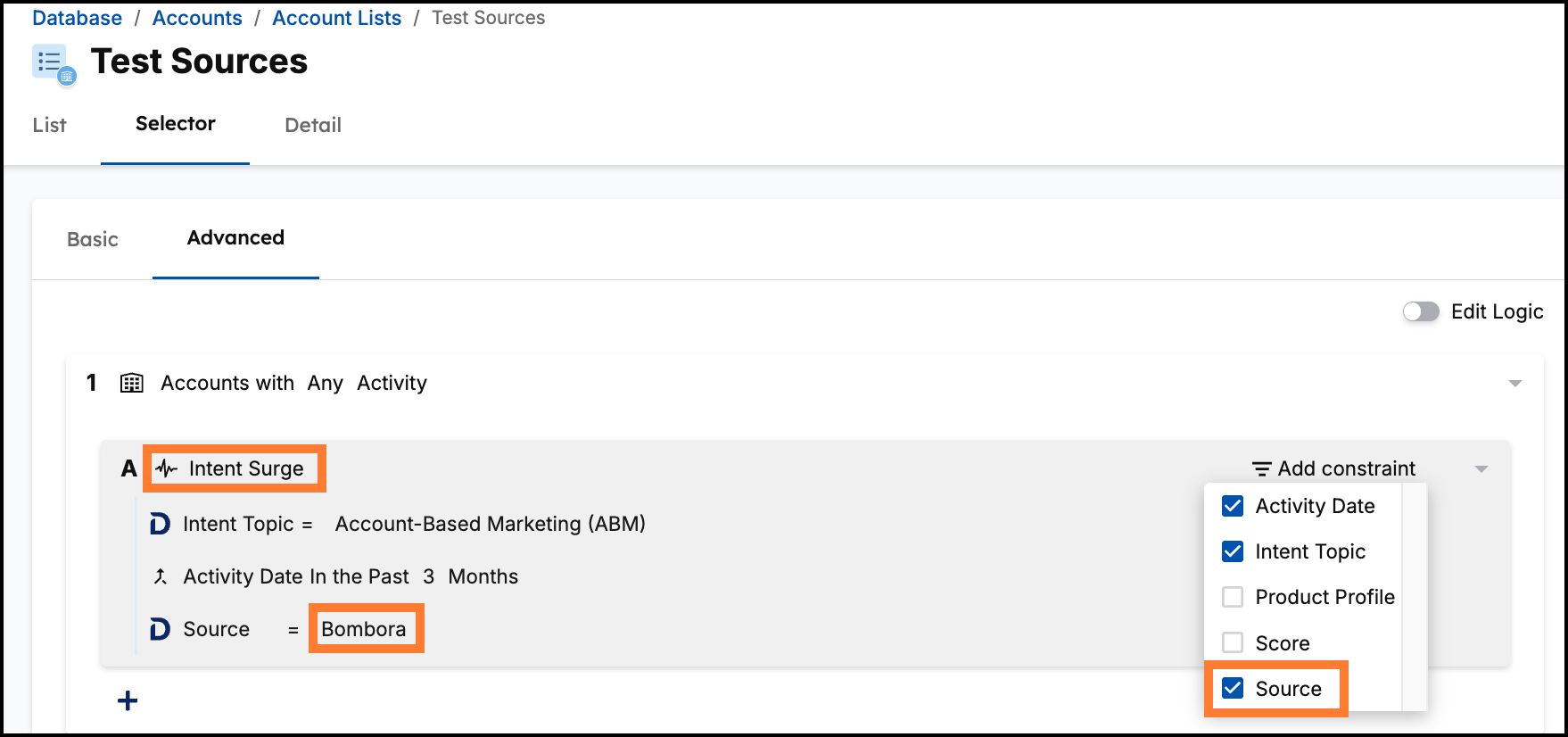Expand the Accounts with Any Activity dropdown arrow
This screenshot has width=1568, height=737.
1514,384
